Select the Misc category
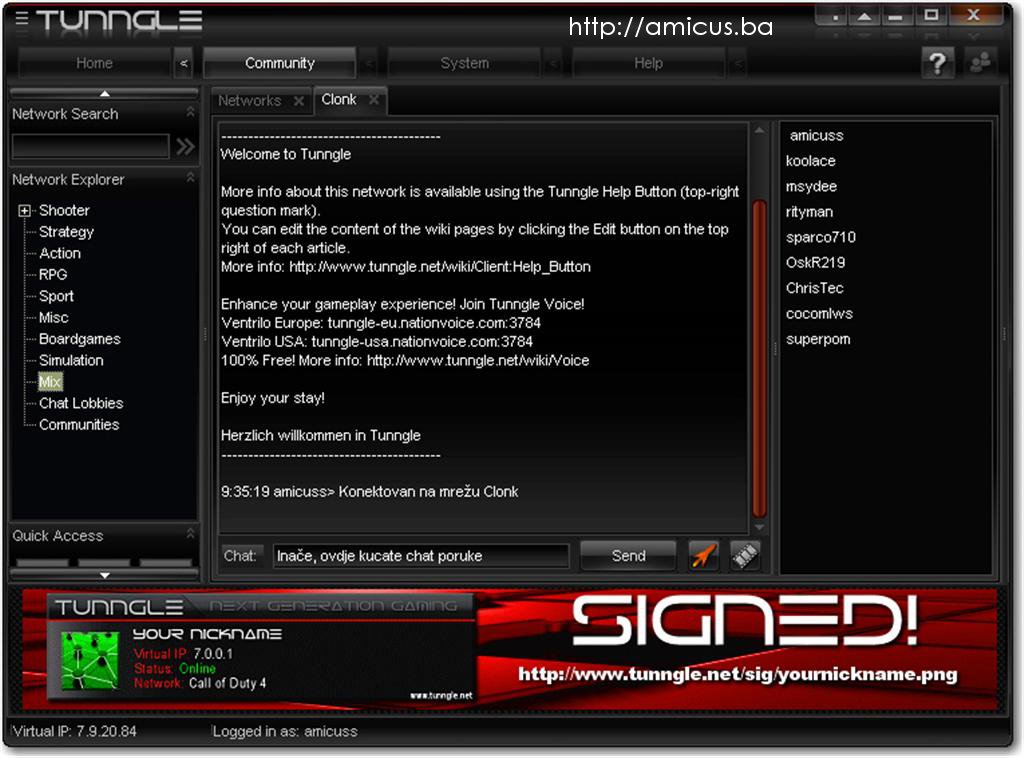 54,318
